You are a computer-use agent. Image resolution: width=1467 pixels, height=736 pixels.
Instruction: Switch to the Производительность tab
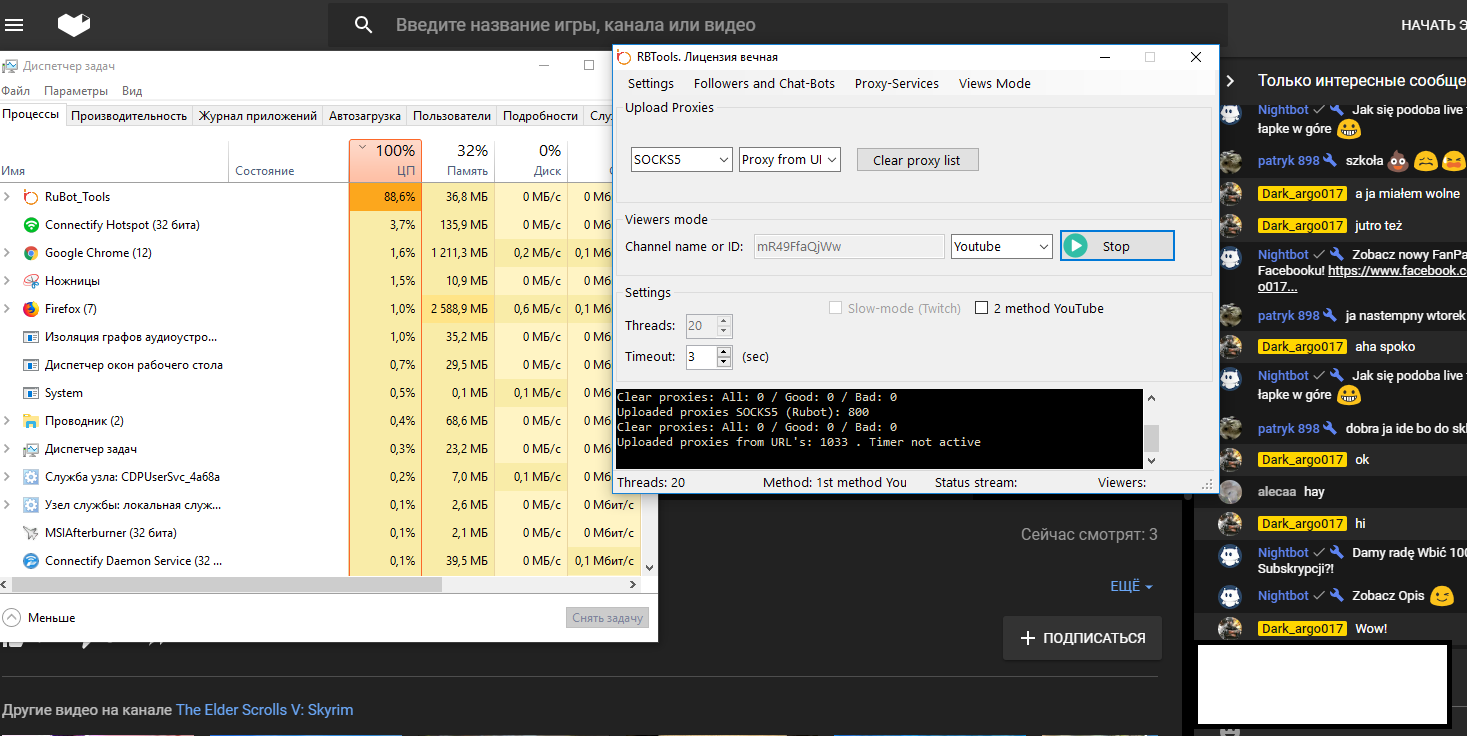129,116
